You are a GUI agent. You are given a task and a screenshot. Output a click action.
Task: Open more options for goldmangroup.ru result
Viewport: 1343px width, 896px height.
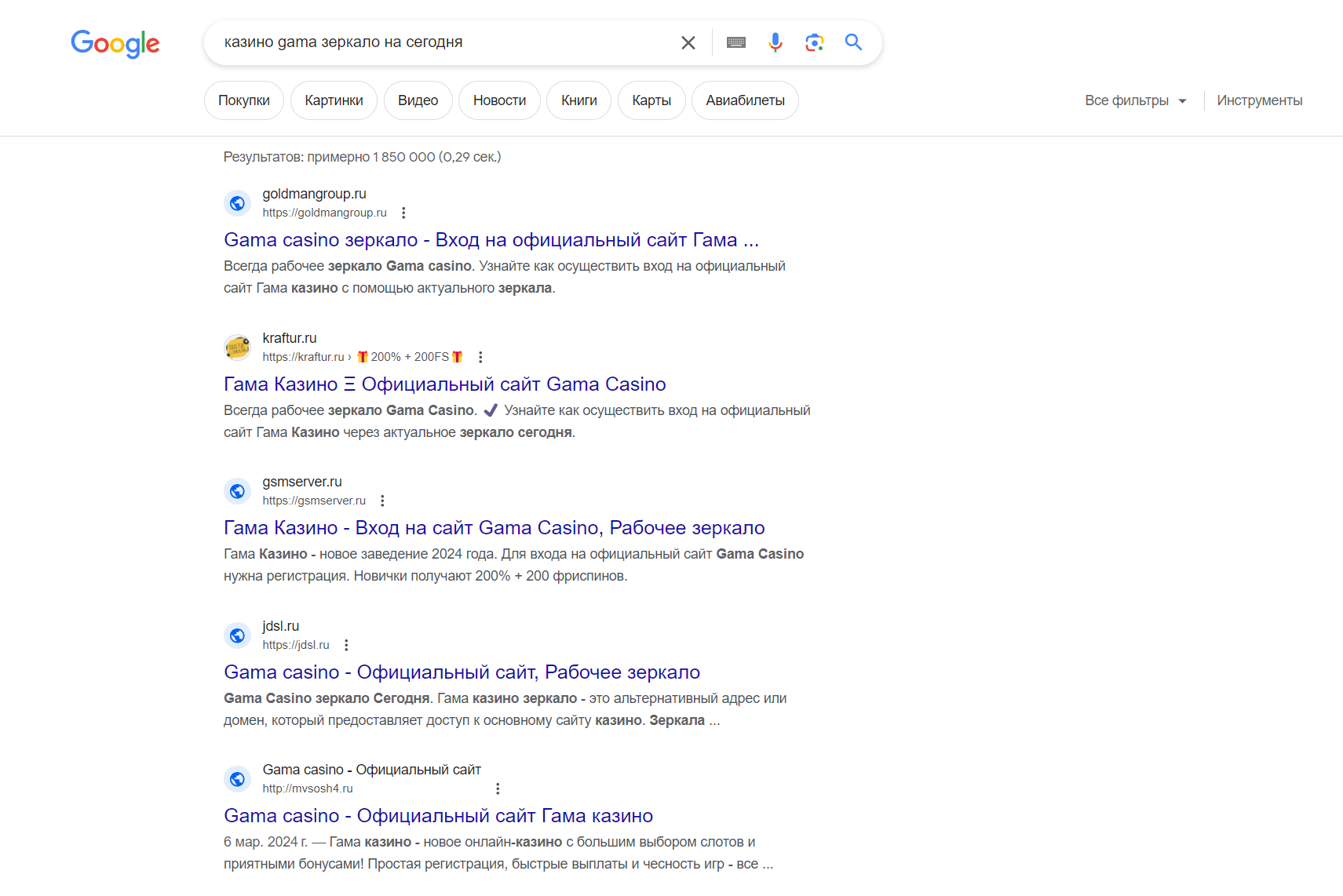(403, 213)
